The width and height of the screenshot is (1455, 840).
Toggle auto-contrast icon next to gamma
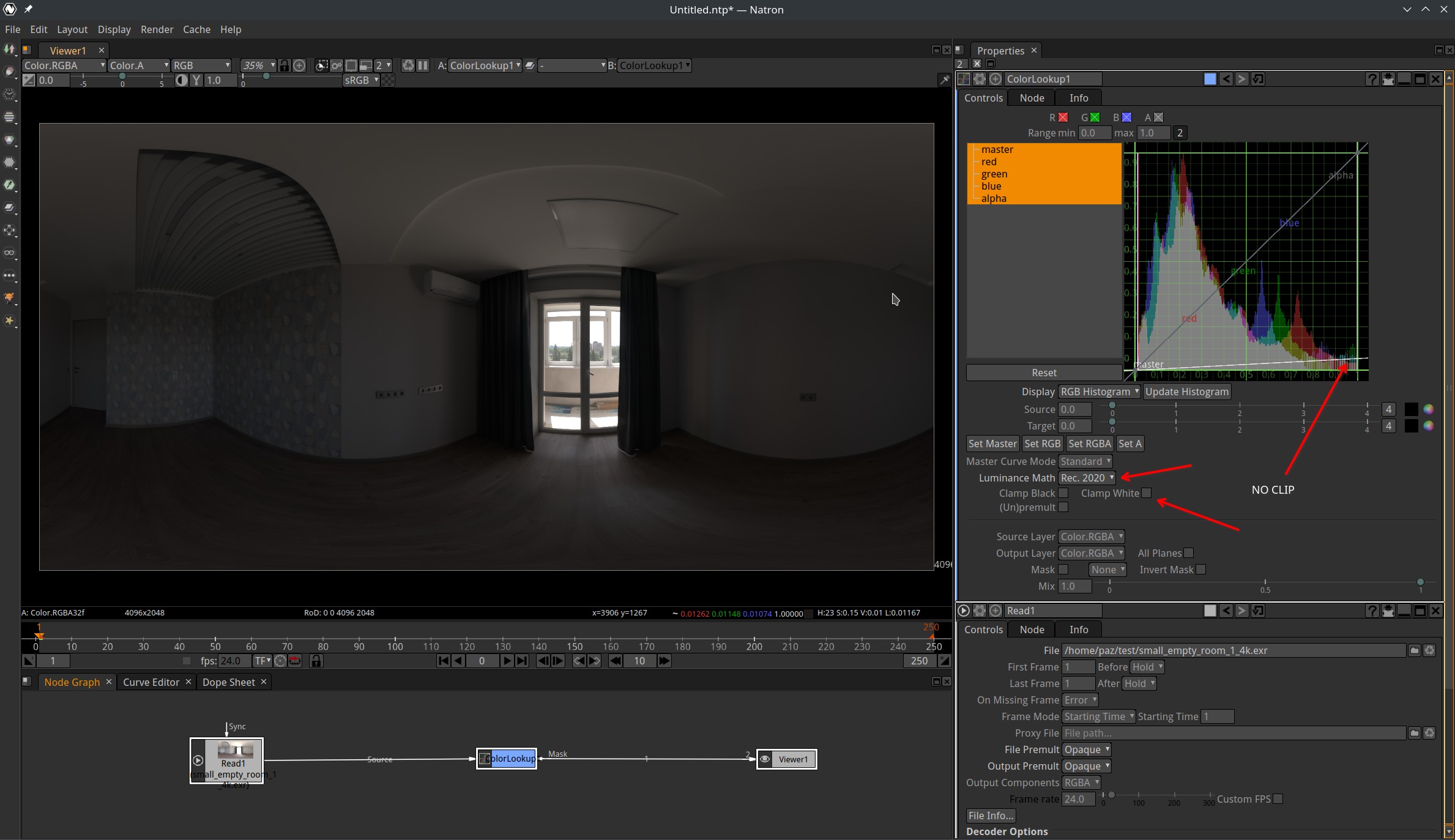pyautogui.click(x=182, y=80)
